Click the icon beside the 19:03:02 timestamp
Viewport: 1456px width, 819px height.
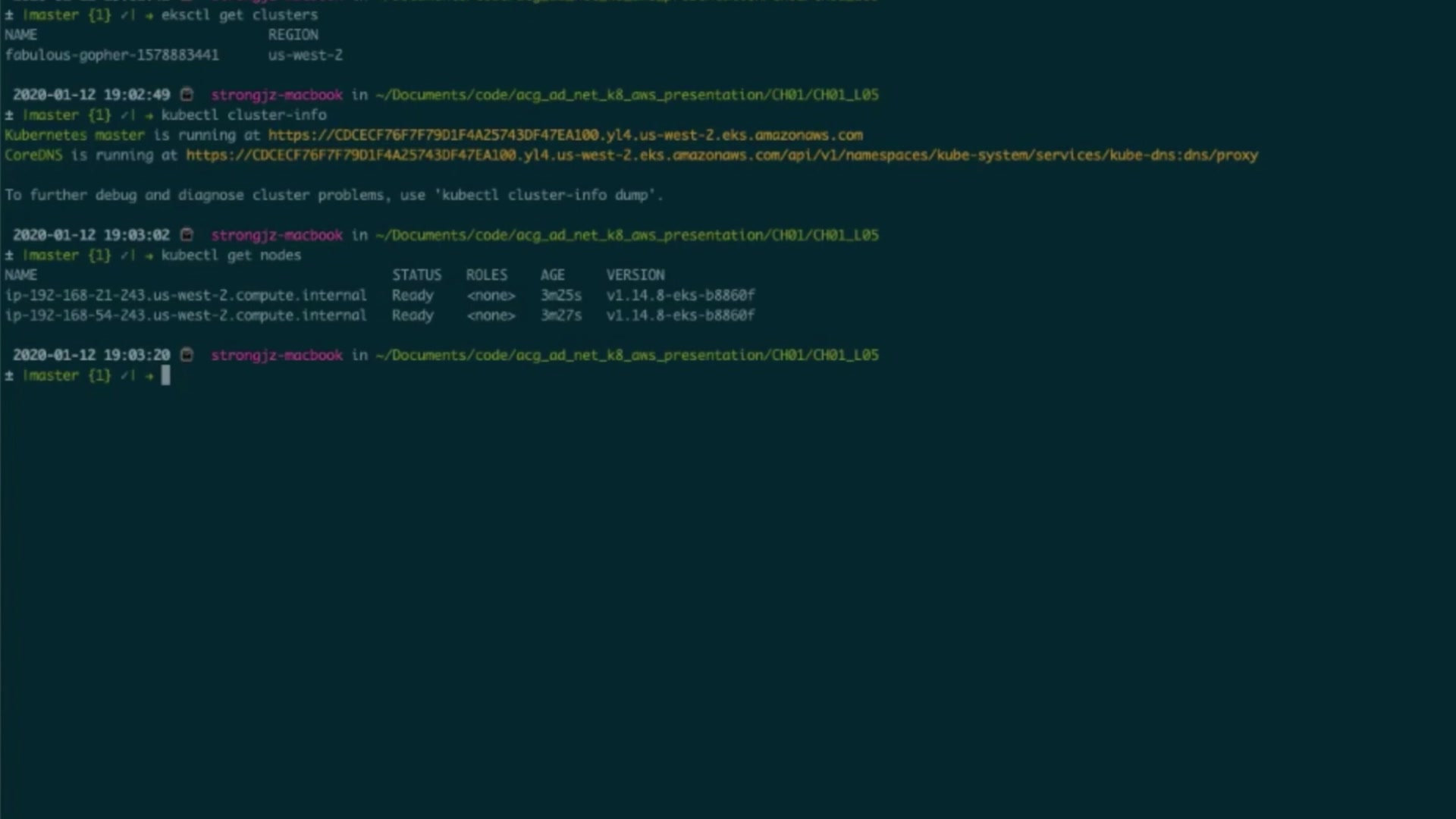tap(187, 235)
